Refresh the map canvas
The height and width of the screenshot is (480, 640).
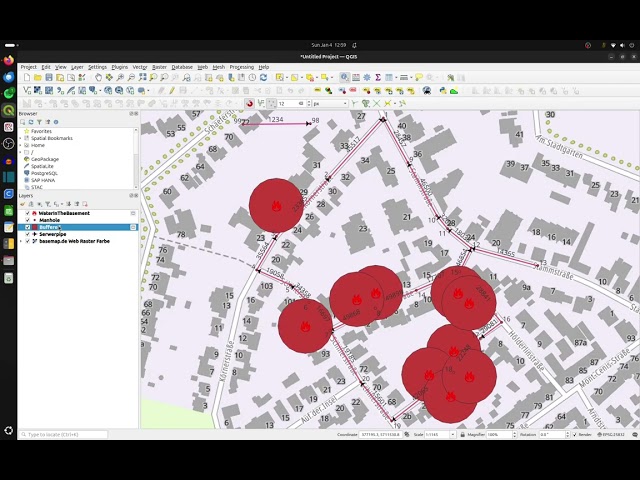263,78
